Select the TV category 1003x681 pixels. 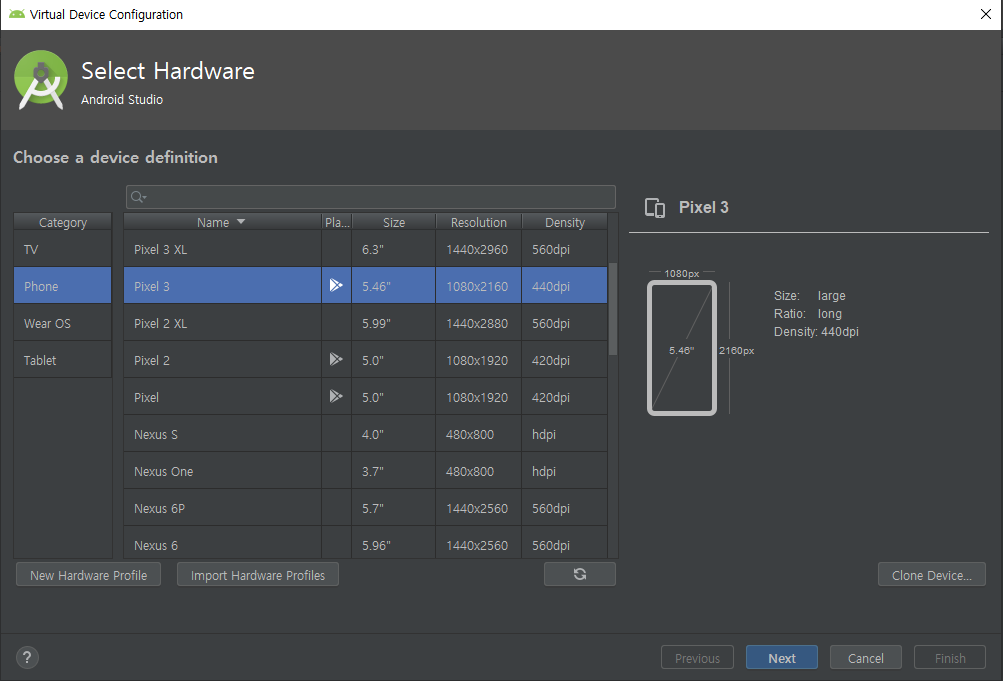[63, 249]
